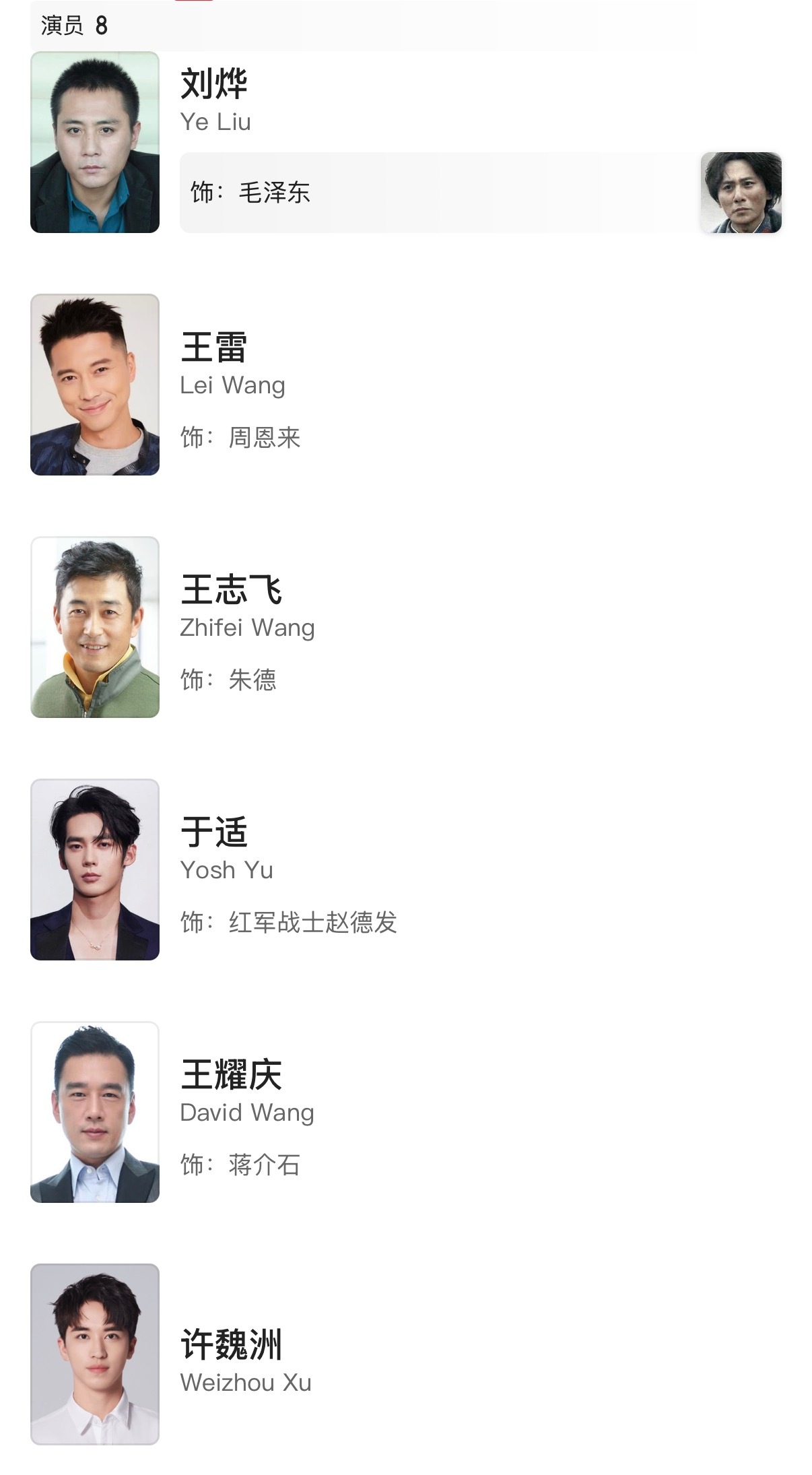
Task: Tap the 许魏洲 actor name
Action: (231, 1344)
